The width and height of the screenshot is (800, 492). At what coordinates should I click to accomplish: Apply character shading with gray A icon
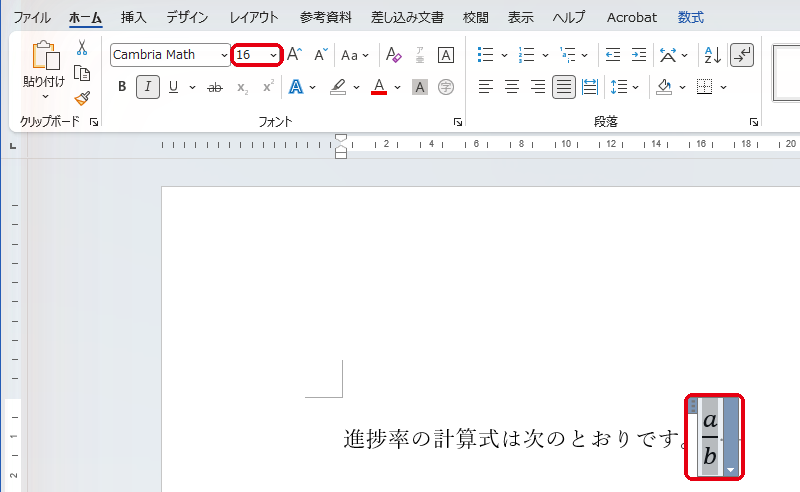click(420, 87)
